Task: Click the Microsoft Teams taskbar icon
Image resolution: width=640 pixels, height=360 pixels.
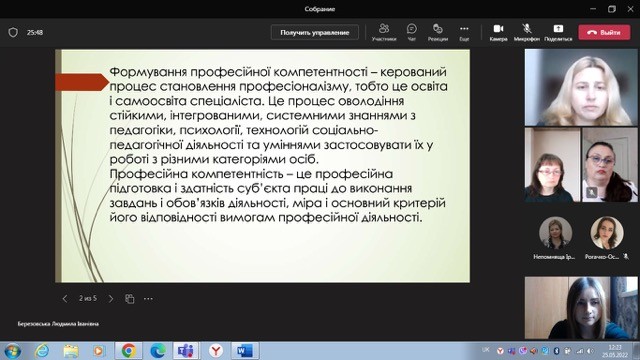Action: pos(186,351)
